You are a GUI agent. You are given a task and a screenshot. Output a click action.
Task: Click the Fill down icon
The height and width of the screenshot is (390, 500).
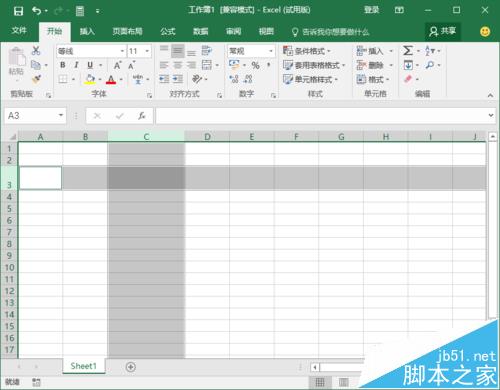[408, 65]
